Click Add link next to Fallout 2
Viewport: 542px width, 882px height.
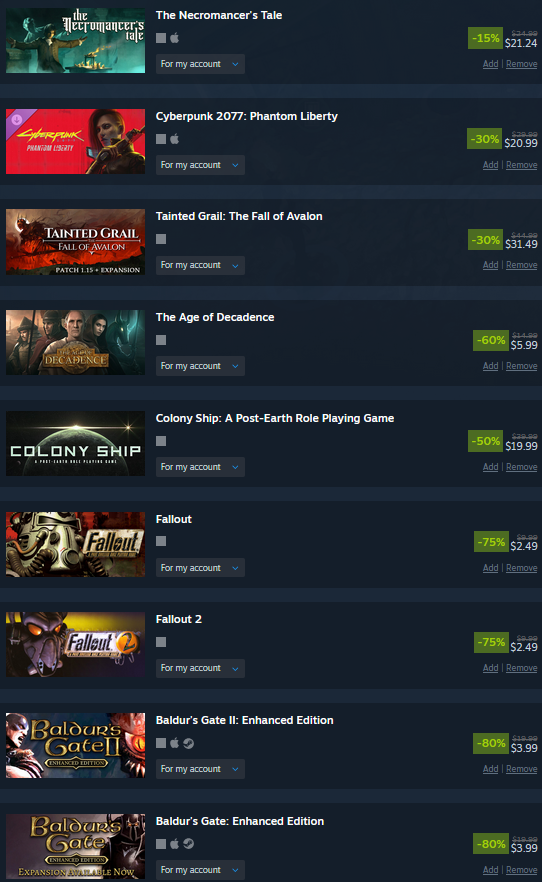pyautogui.click(x=490, y=668)
